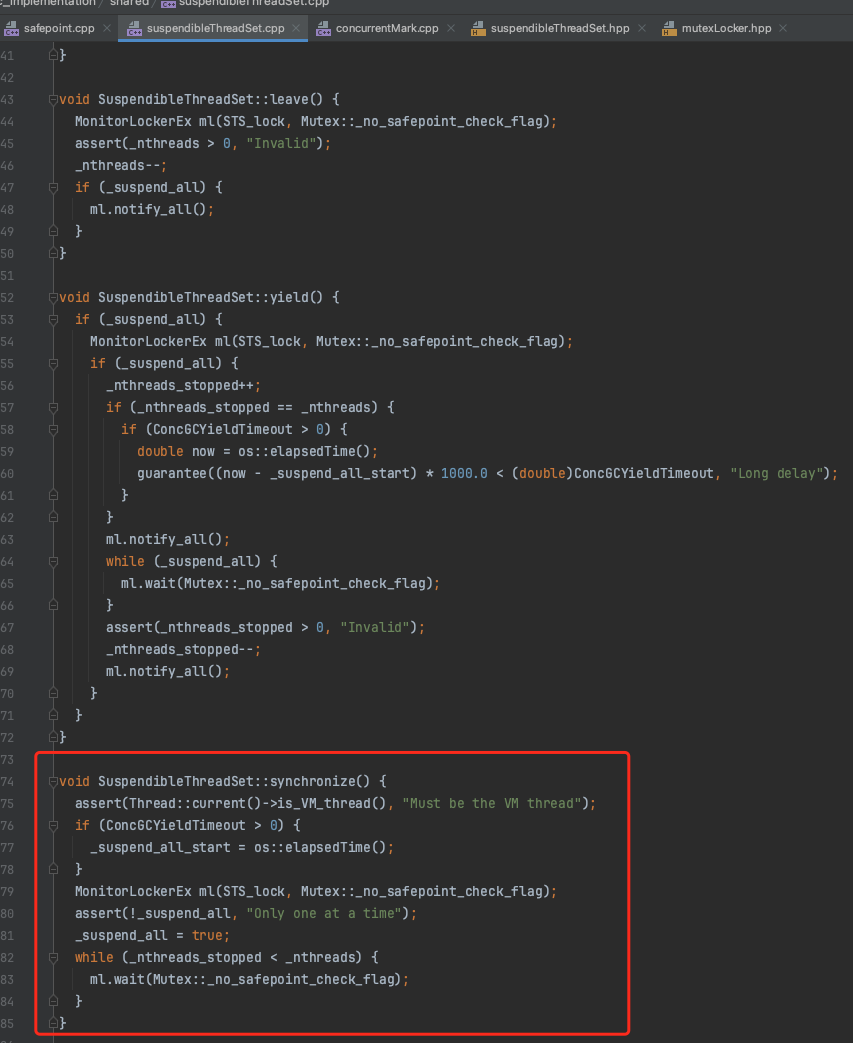Viewport: 853px width, 1043px height.
Task: Click the file icon on the active suspendibleThreadSet.cpp tab
Action: tap(134, 29)
